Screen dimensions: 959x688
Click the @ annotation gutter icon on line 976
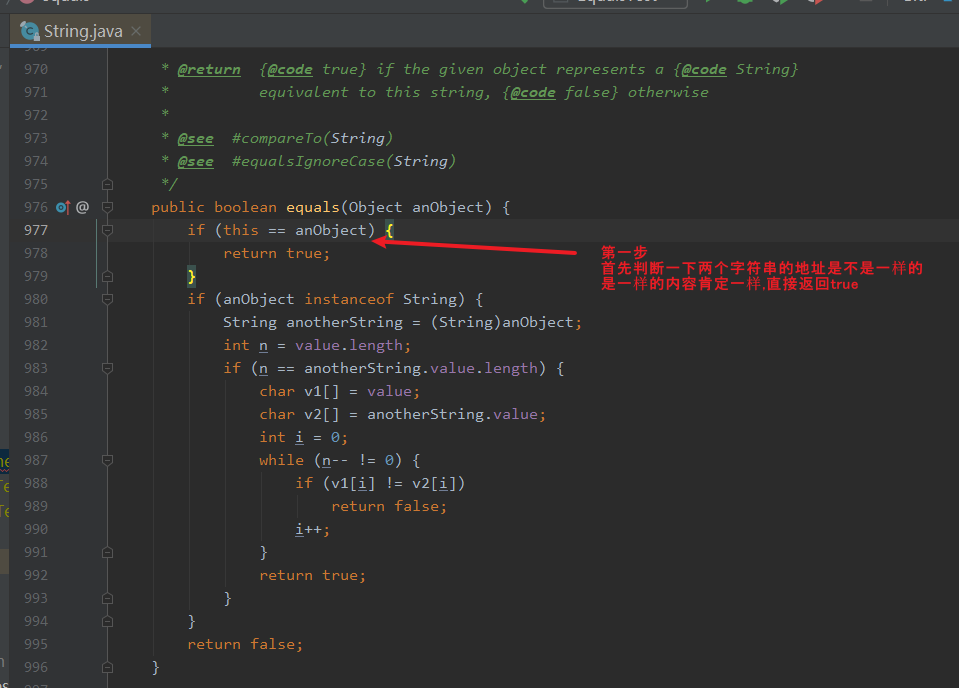coord(83,207)
